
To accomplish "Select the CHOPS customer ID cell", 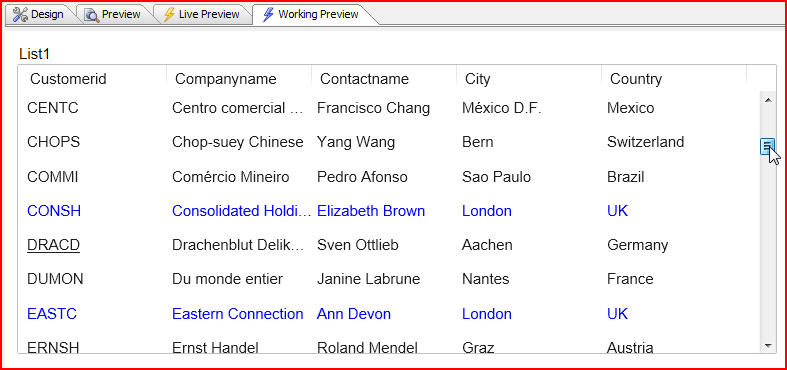I will (53, 142).
